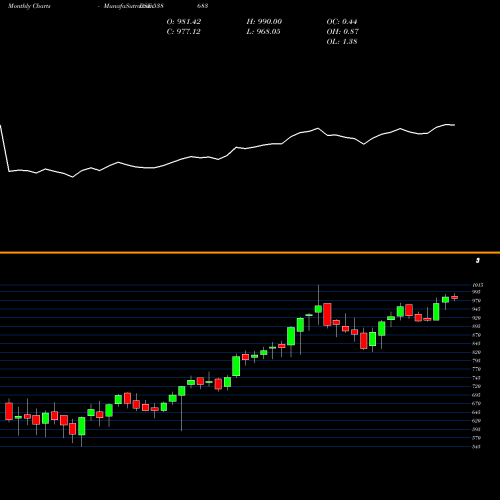Click the "Monthly Charts" title text
Screen dimensions: 500x500
(x=29, y=6)
